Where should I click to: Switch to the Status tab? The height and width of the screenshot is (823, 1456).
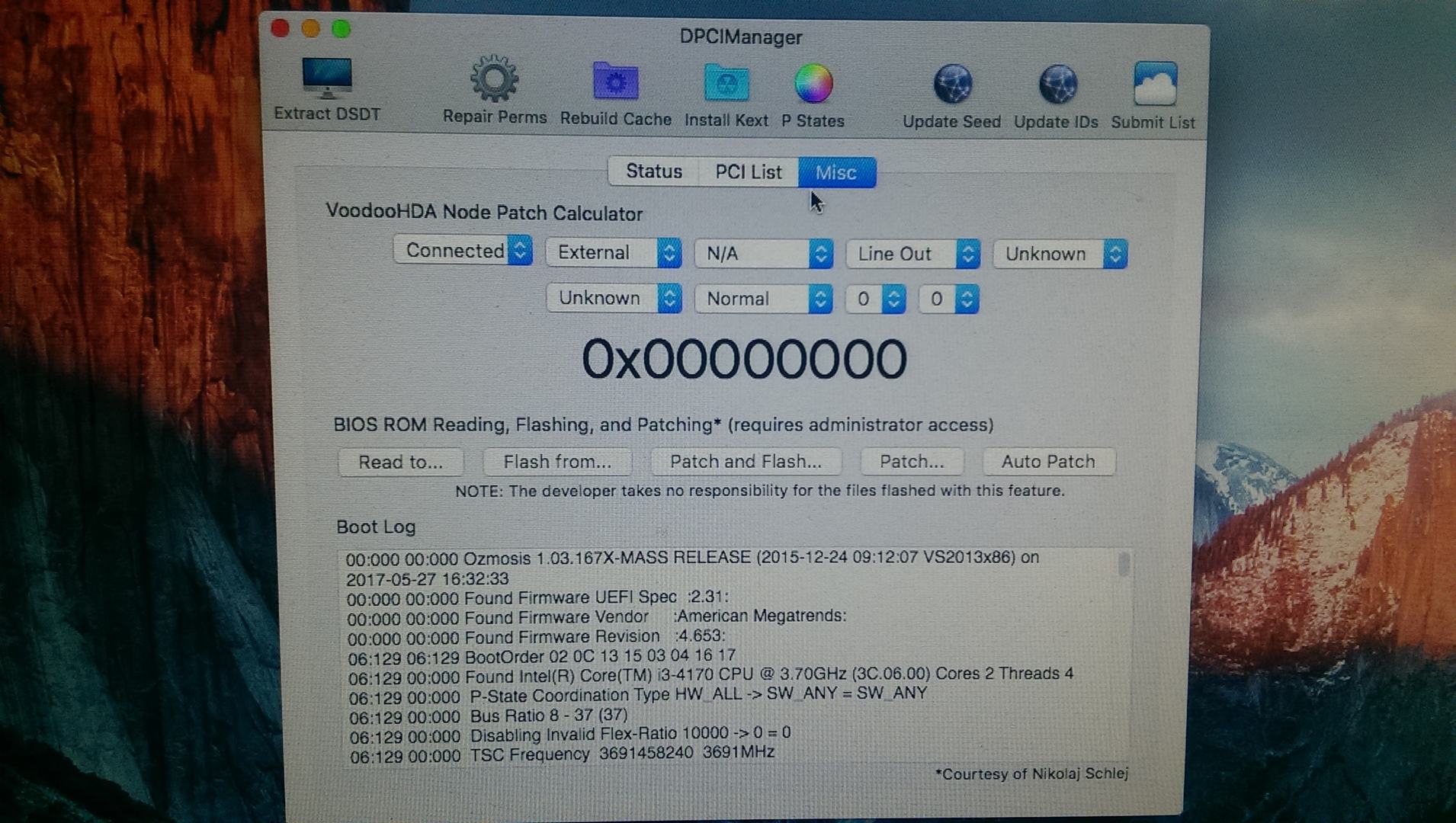click(x=654, y=171)
